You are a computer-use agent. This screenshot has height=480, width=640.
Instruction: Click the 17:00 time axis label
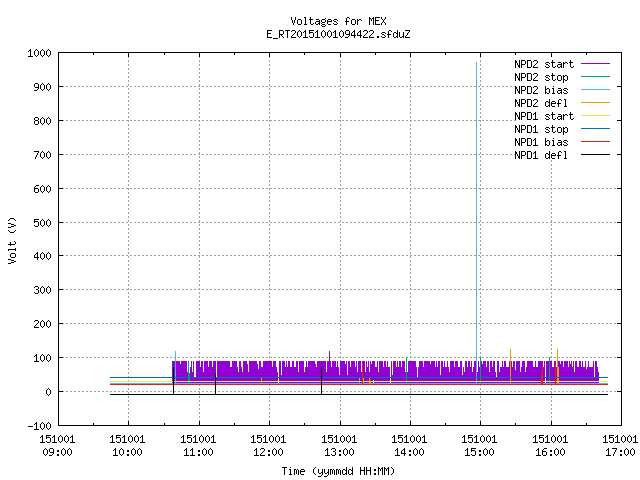(620, 452)
